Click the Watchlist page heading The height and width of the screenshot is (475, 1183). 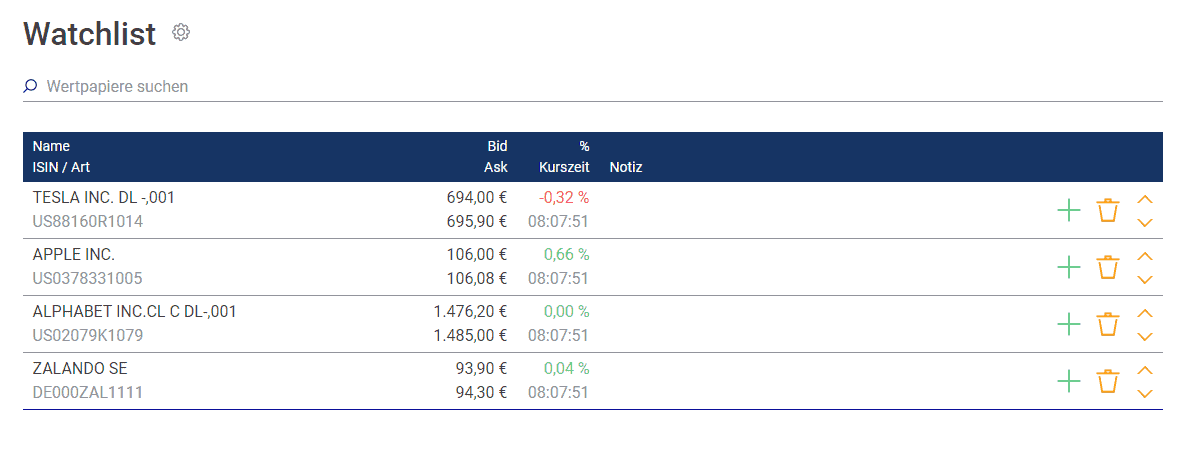(90, 34)
